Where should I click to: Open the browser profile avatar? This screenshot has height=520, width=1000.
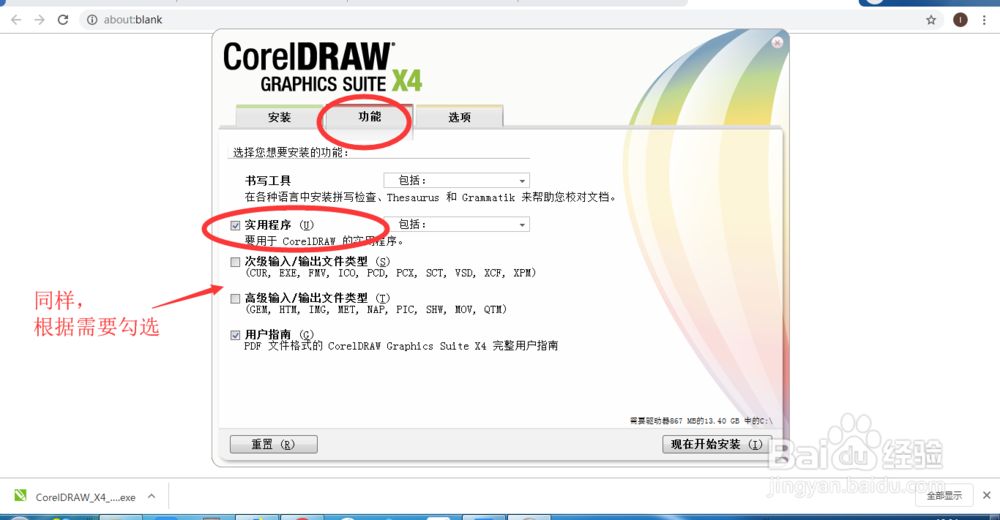click(x=960, y=20)
